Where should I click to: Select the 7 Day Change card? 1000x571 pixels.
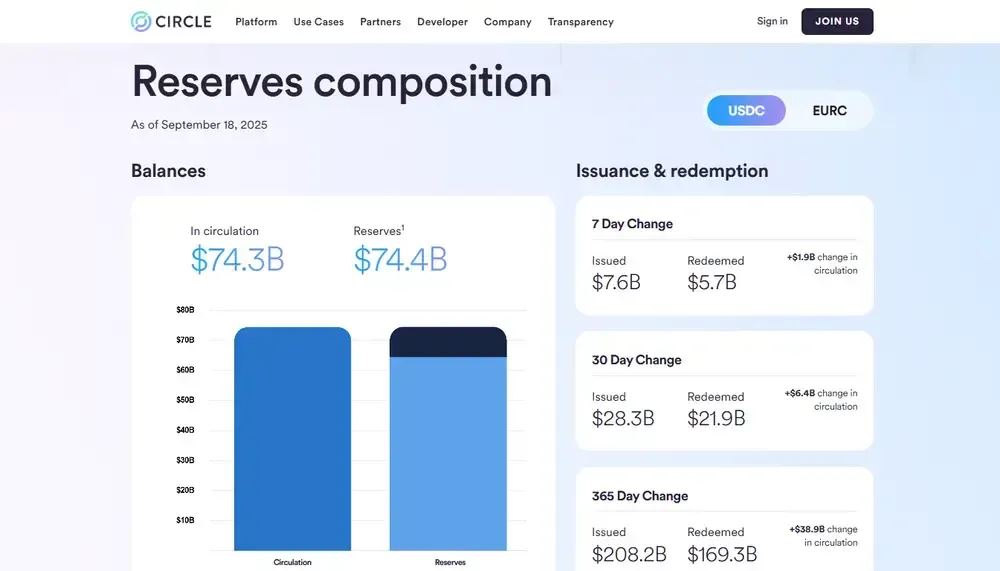tap(724, 255)
